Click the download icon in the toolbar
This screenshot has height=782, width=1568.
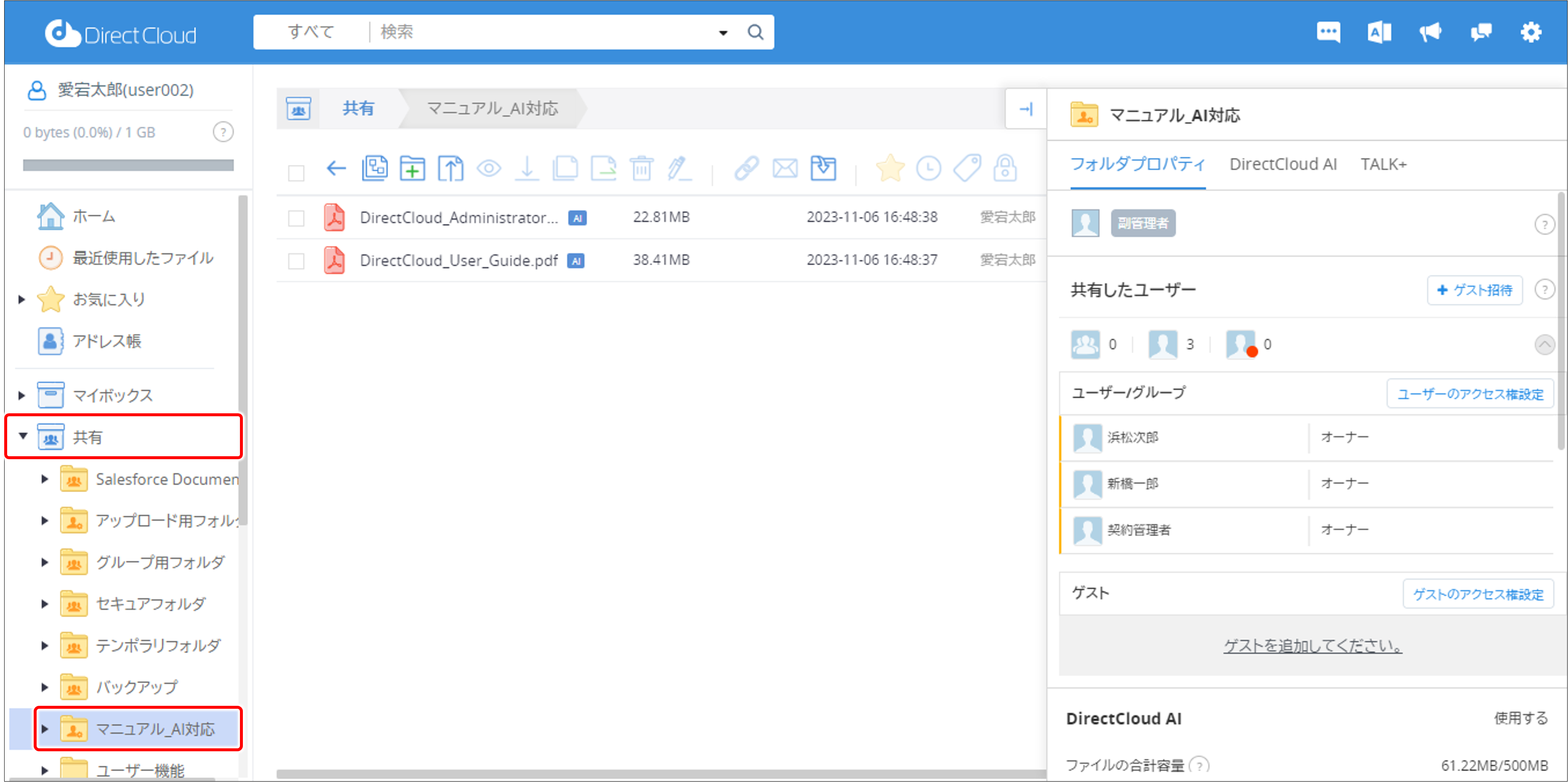(x=527, y=169)
